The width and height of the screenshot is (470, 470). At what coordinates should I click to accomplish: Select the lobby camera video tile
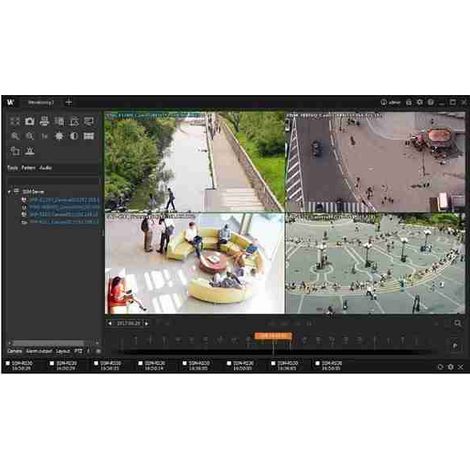coord(195,263)
